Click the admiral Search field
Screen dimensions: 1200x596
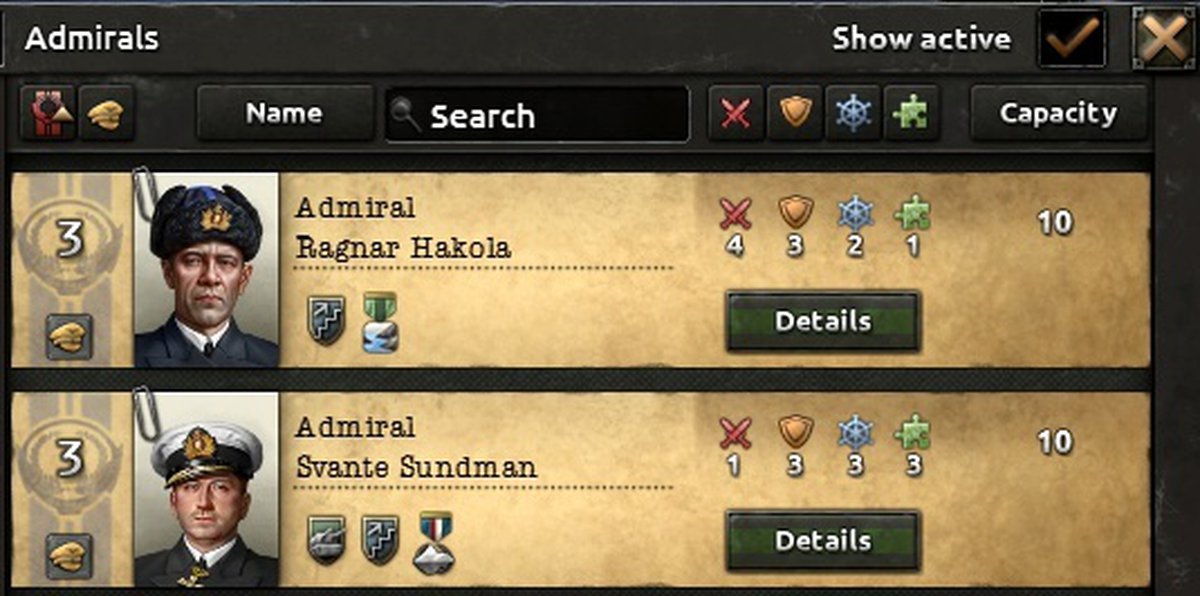538,115
